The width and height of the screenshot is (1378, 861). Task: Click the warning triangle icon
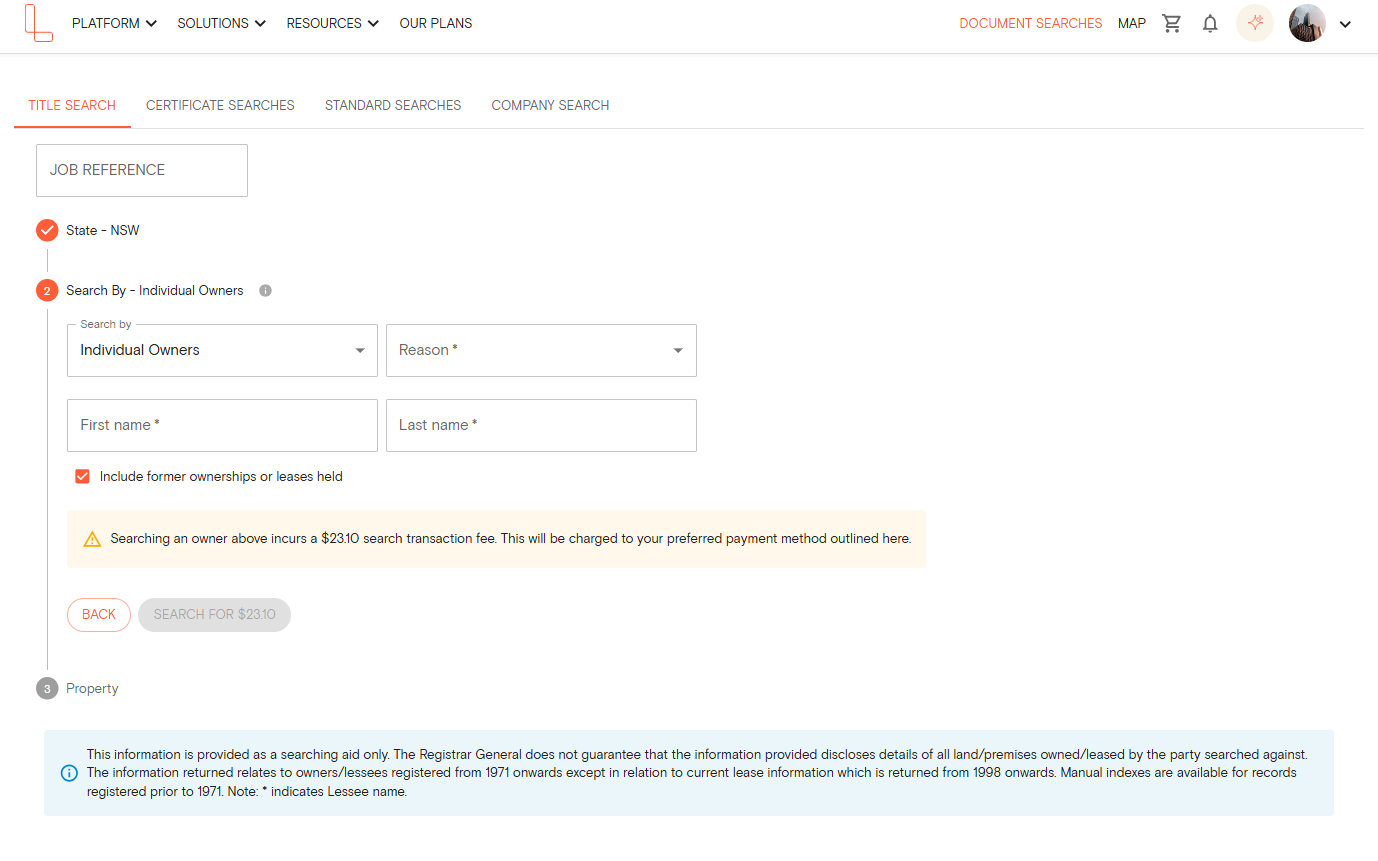click(x=92, y=539)
